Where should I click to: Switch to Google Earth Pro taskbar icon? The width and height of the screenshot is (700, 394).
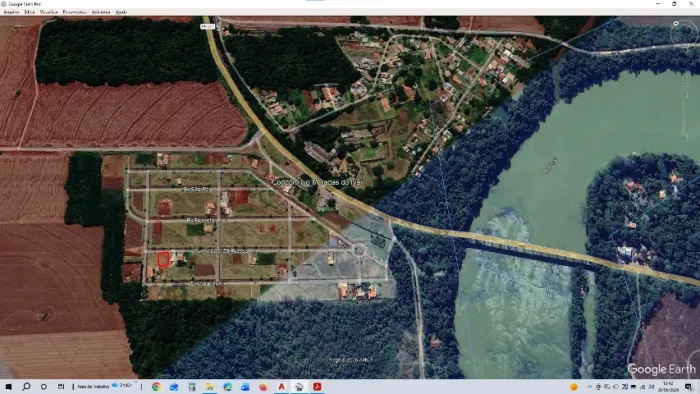coord(300,386)
